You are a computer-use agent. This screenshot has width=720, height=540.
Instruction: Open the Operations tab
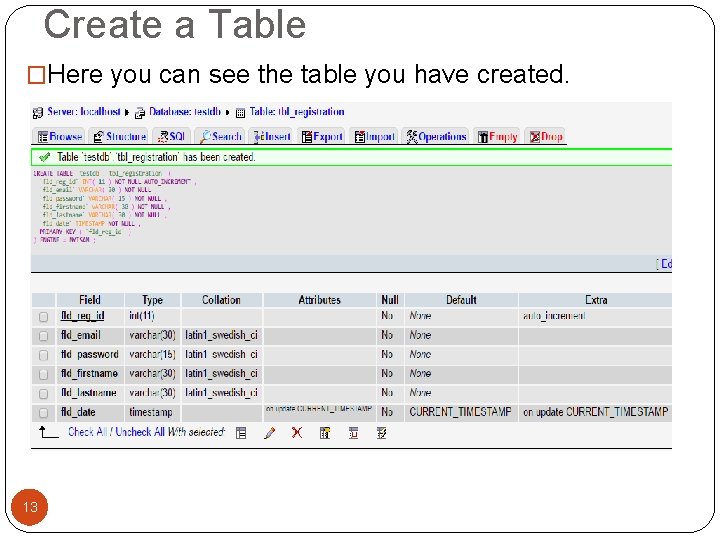(436, 136)
